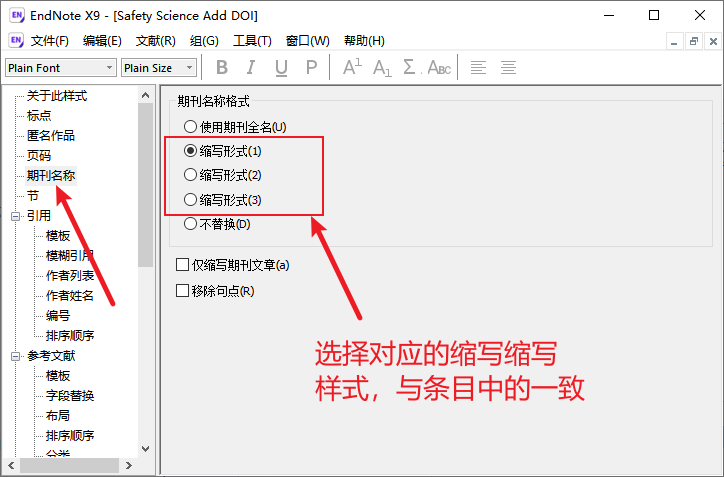Apply Plain formatting with the P button
724x477 pixels.
point(312,67)
